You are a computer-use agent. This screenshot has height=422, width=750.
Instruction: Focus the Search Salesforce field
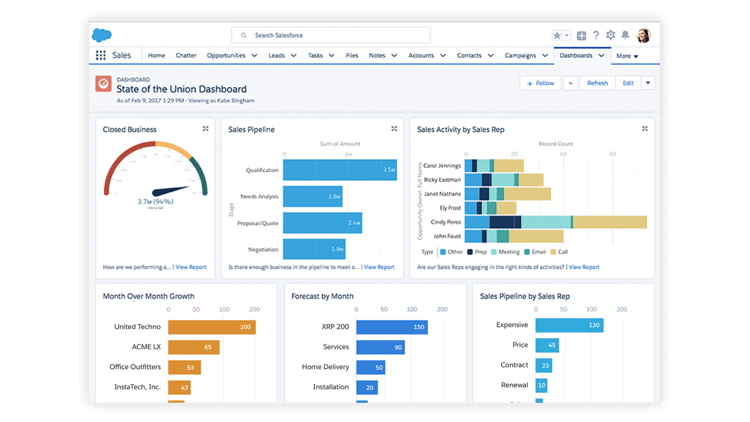click(x=331, y=35)
